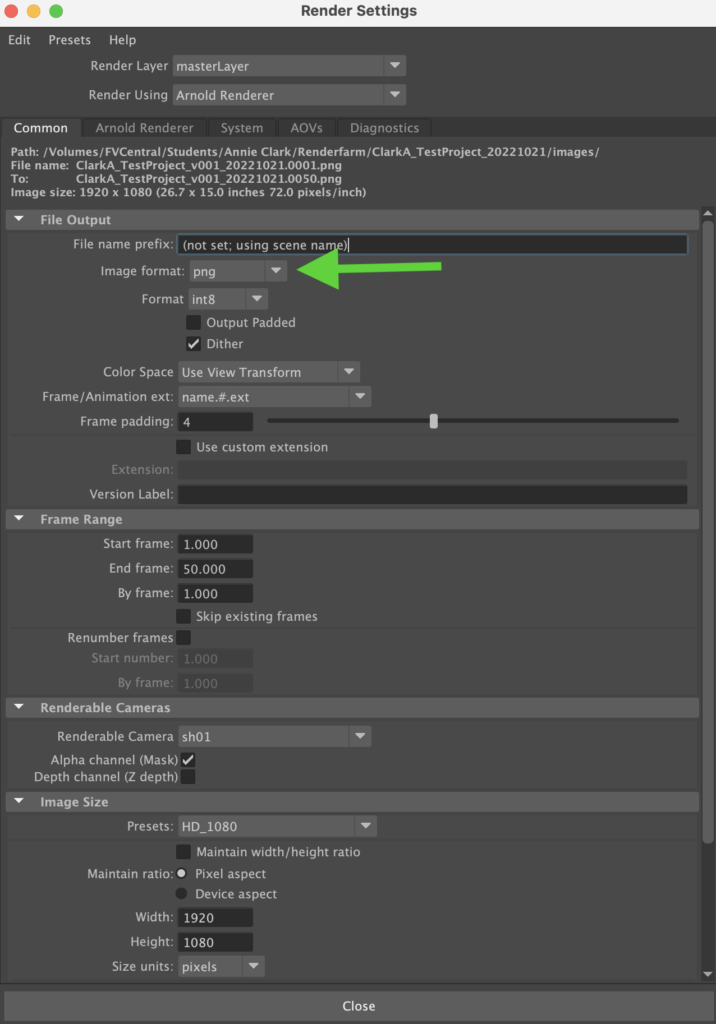Open the Render Using Arnold Renderer dropdown
The width and height of the screenshot is (716, 1024).
[x=289, y=95]
